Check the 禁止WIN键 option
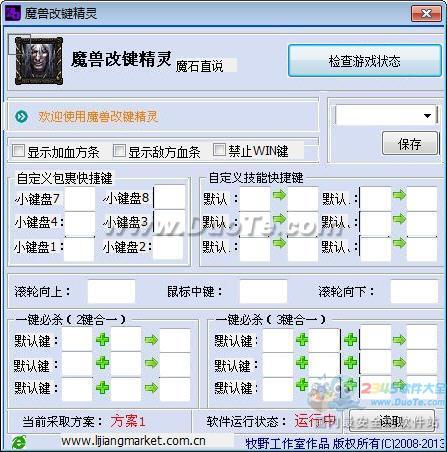This screenshot has width=447, height=452. click(x=219, y=149)
